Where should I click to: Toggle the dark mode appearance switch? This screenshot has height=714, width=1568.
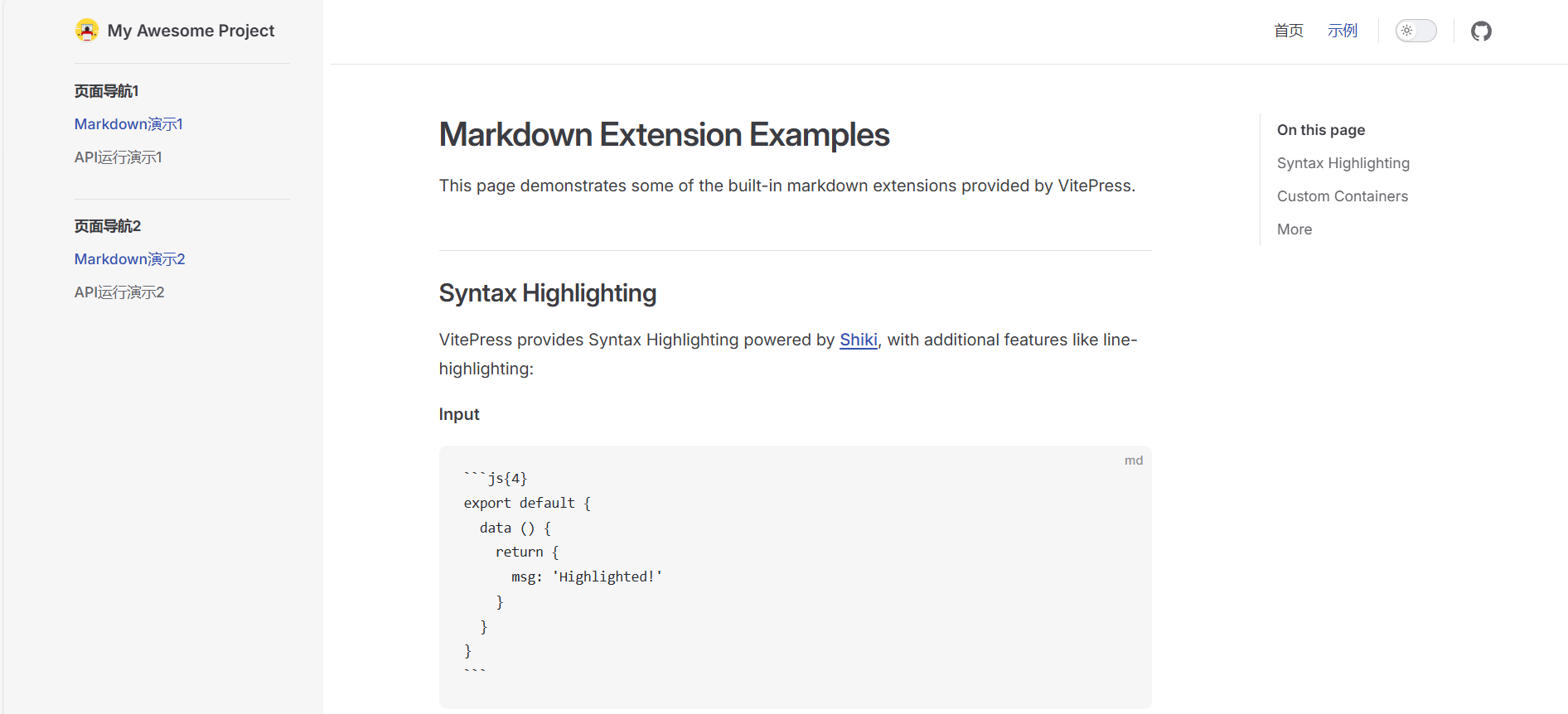click(x=1416, y=31)
